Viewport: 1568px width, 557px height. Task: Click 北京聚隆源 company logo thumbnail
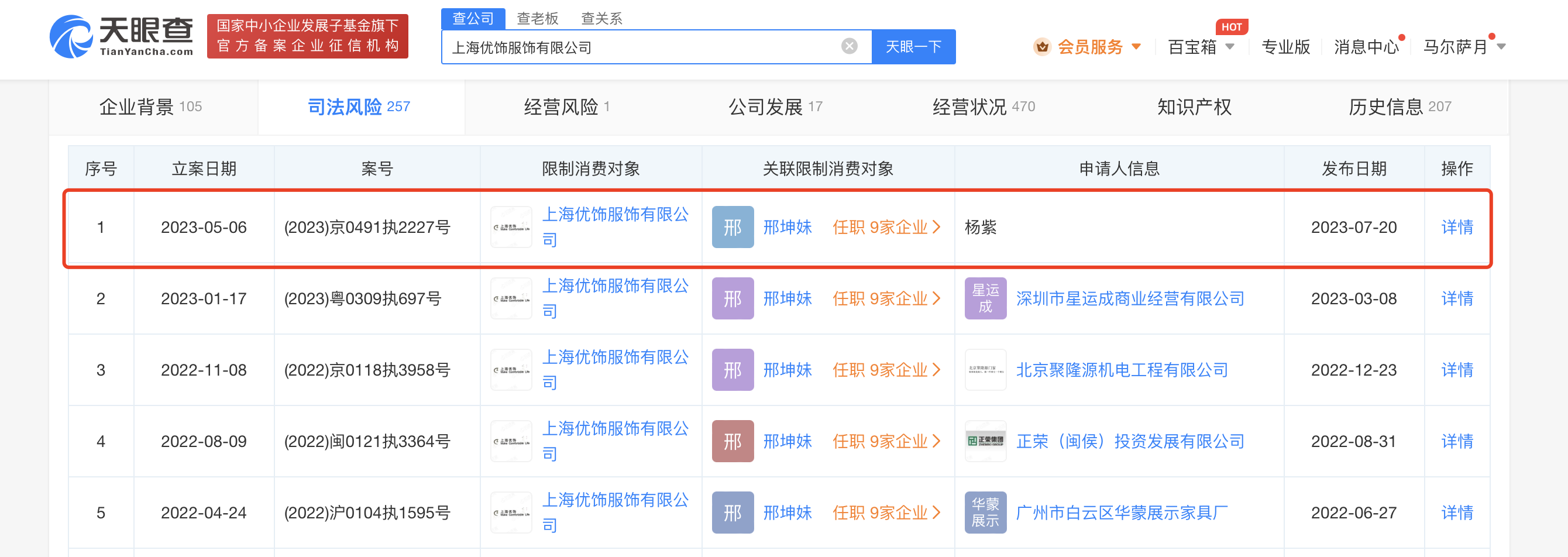pos(985,370)
